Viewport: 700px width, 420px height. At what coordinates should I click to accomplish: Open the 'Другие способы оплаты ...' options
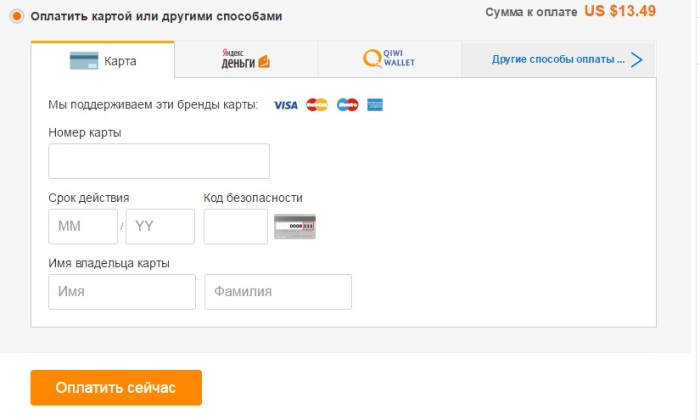pos(558,59)
